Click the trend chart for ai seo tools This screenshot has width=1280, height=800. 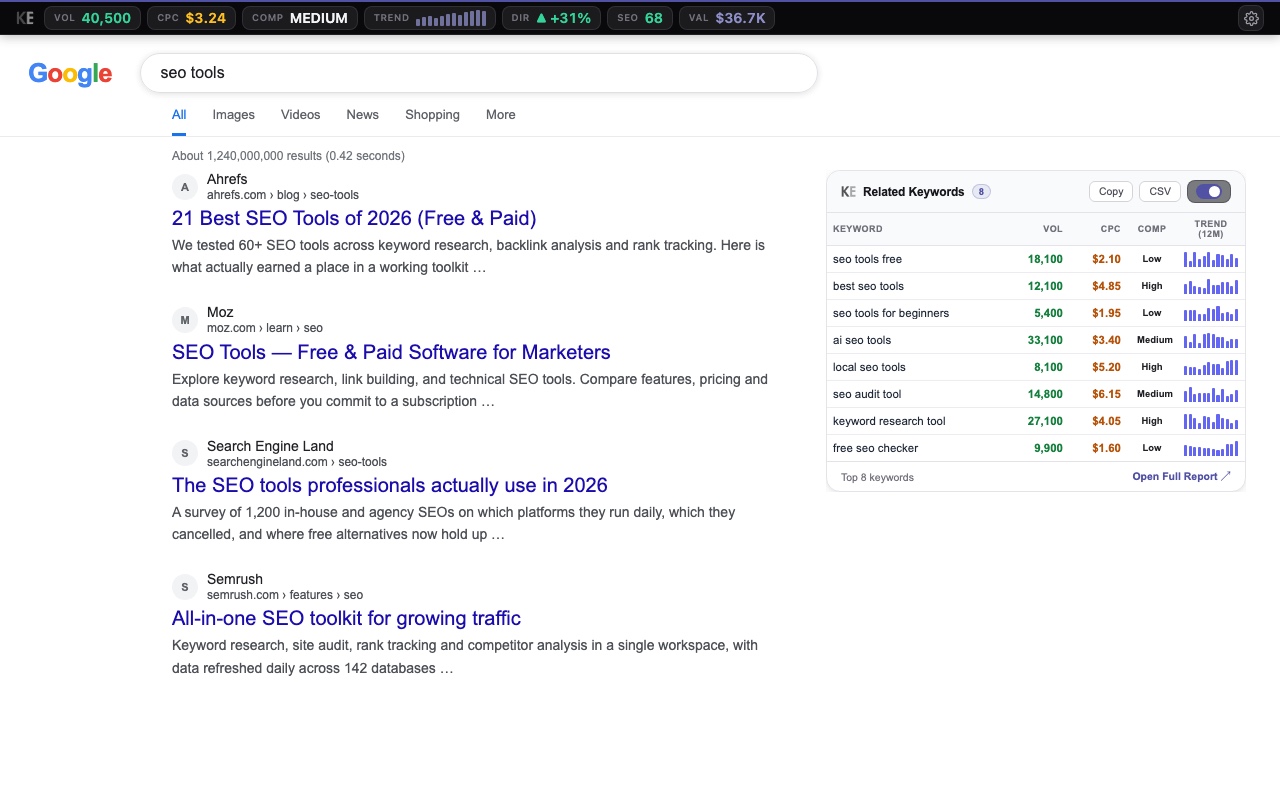1211,340
